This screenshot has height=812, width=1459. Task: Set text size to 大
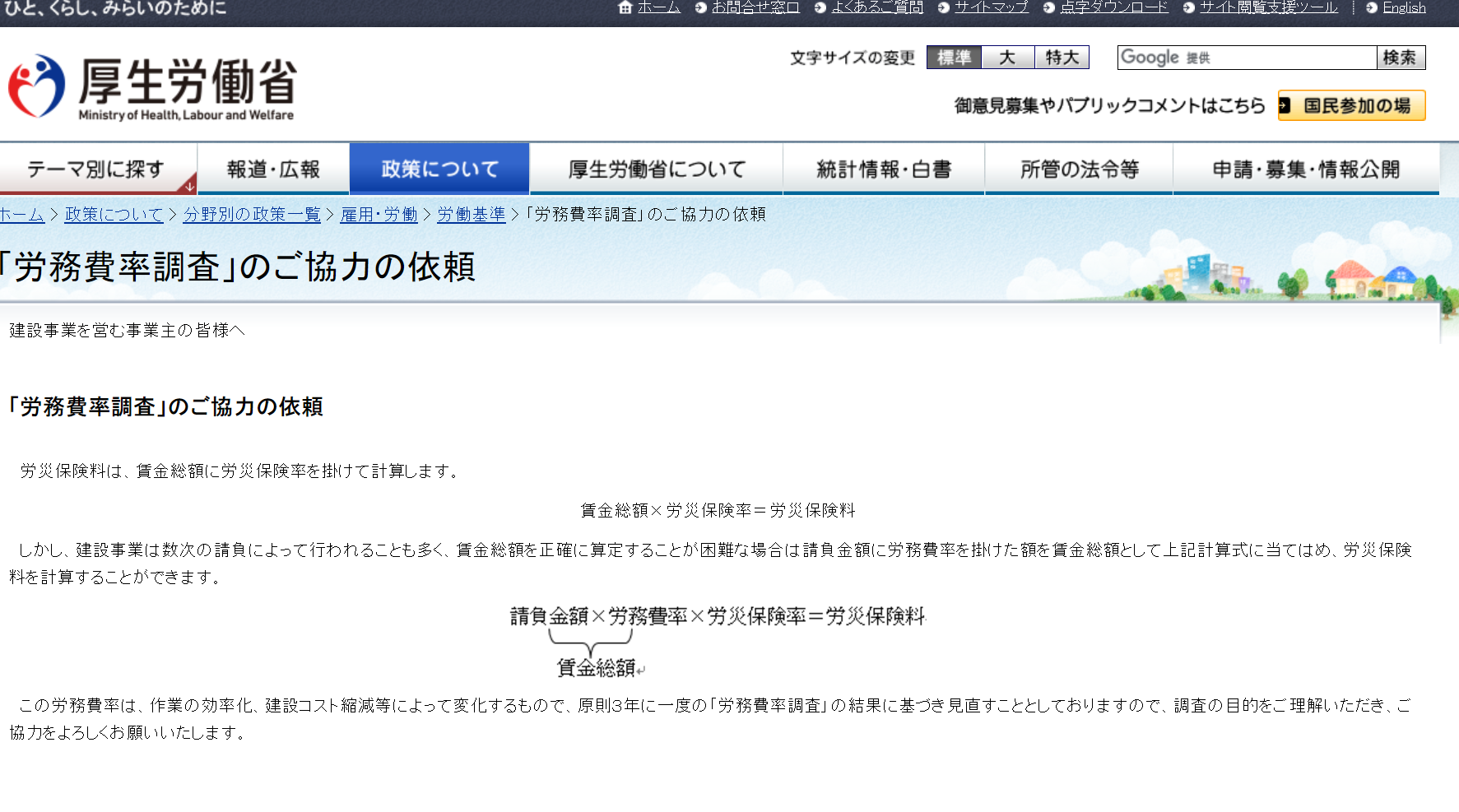pos(1007,58)
